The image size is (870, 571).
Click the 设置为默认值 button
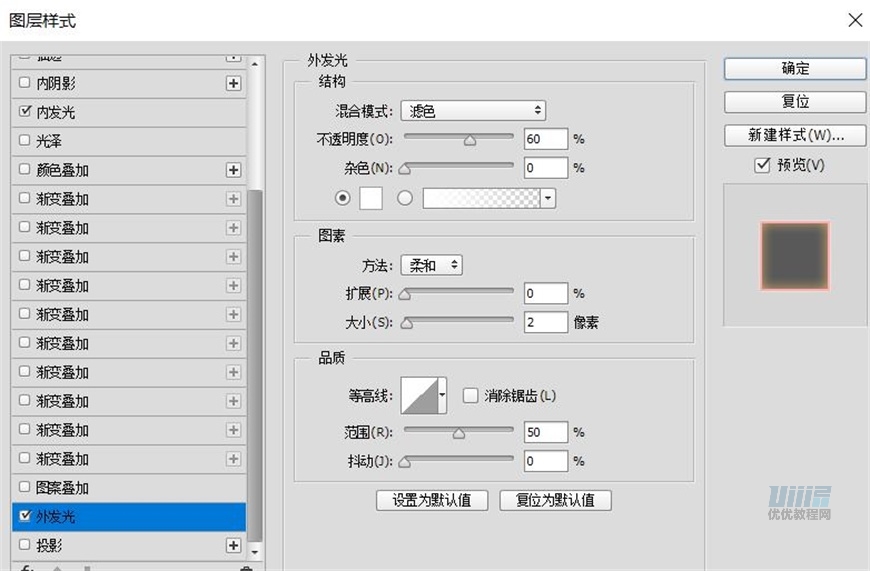431,500
